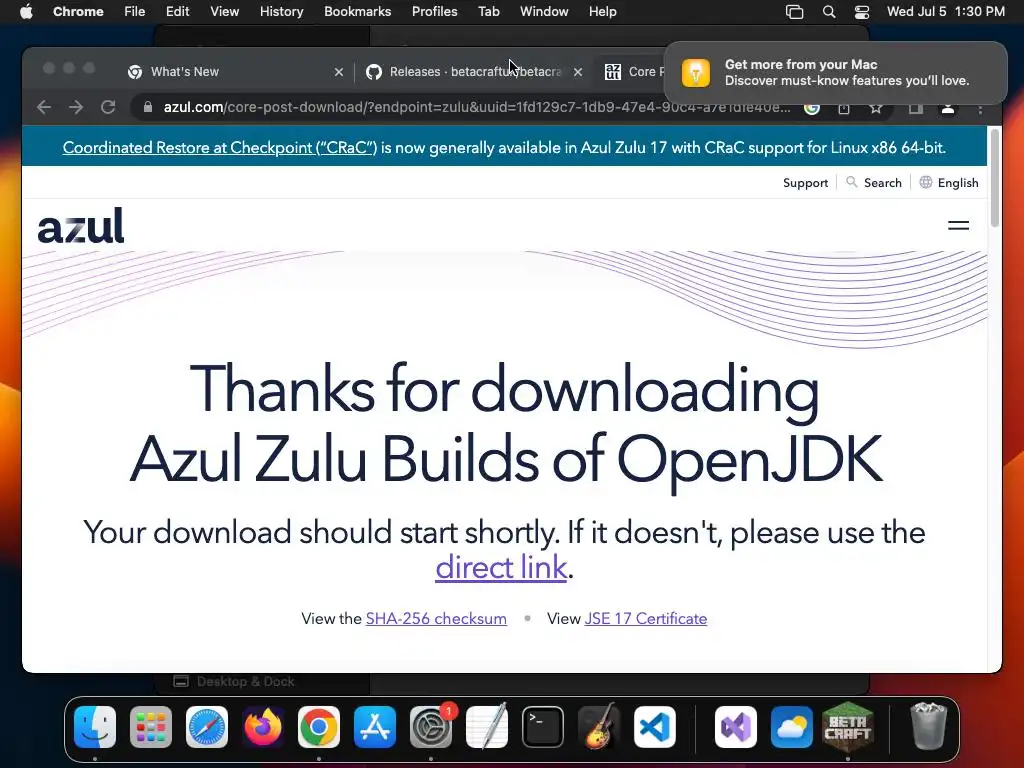Bookmark this page with the star icon
Image resolution: width=1024 pixels, height=768 pixels.
tap(876, 108)
